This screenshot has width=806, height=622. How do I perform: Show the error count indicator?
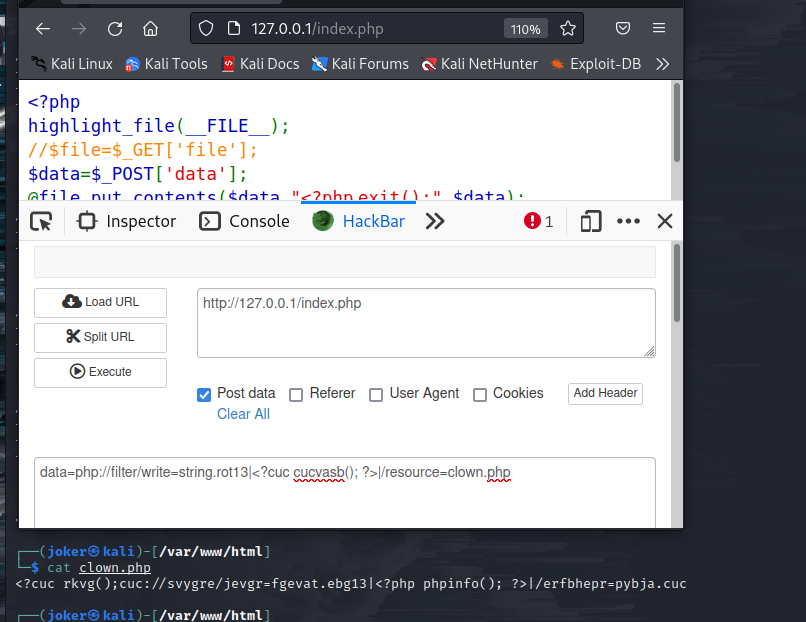(538, 222)
